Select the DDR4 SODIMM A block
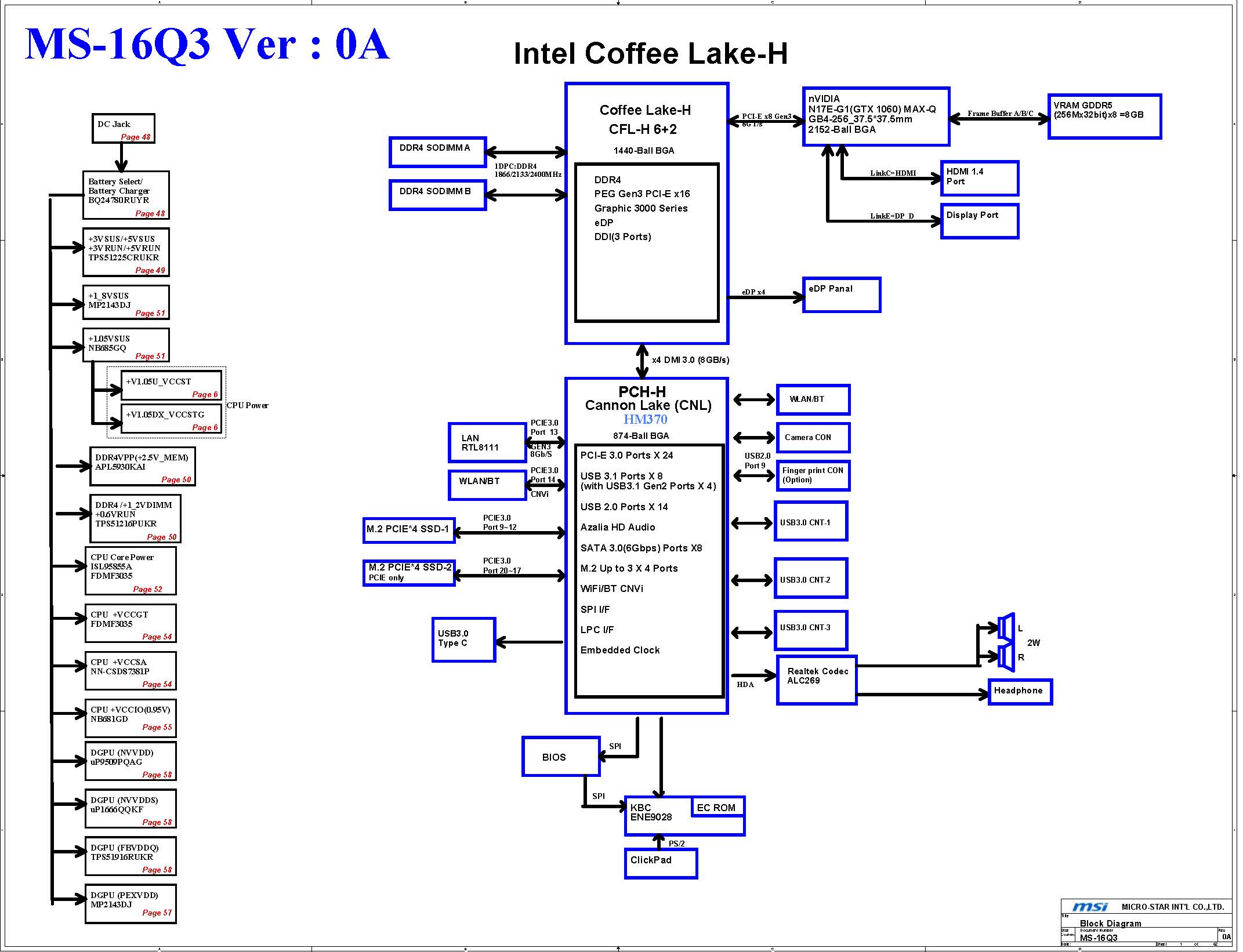 pyautogui.click(x=437, y=152)
